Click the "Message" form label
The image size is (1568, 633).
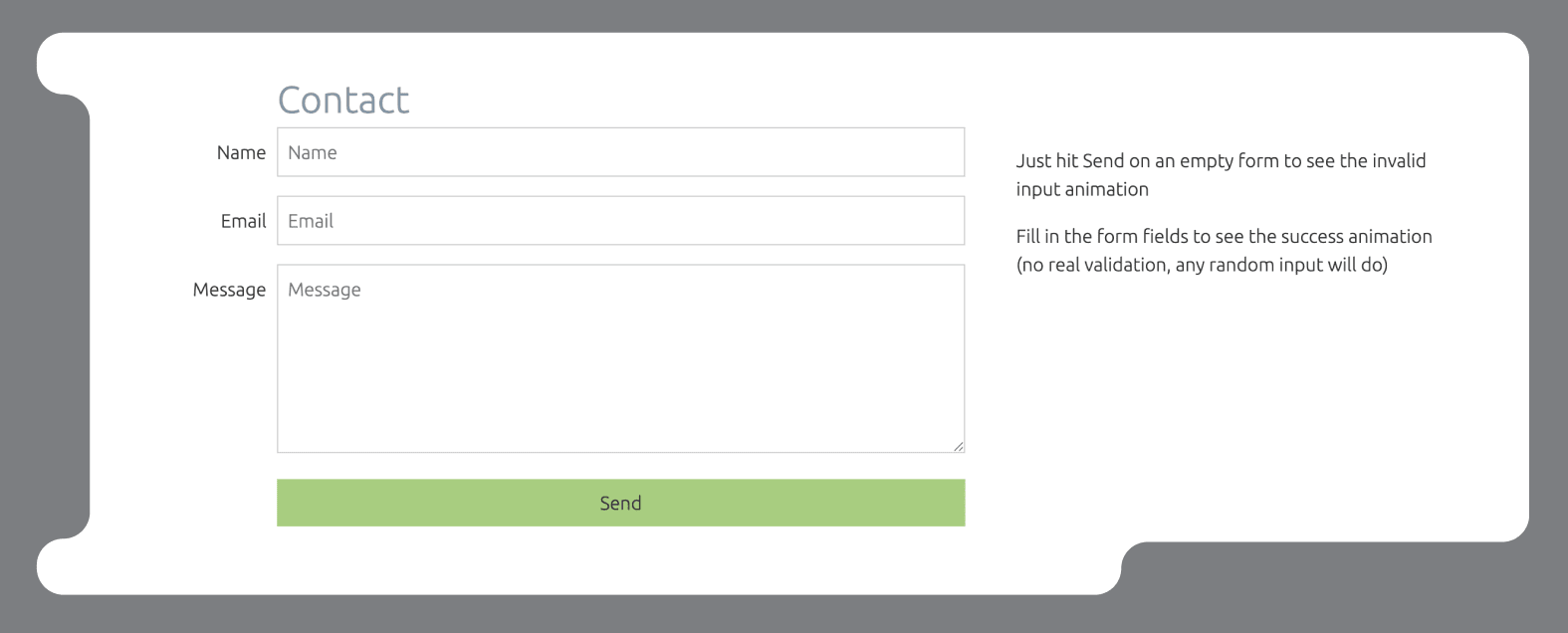229,291
